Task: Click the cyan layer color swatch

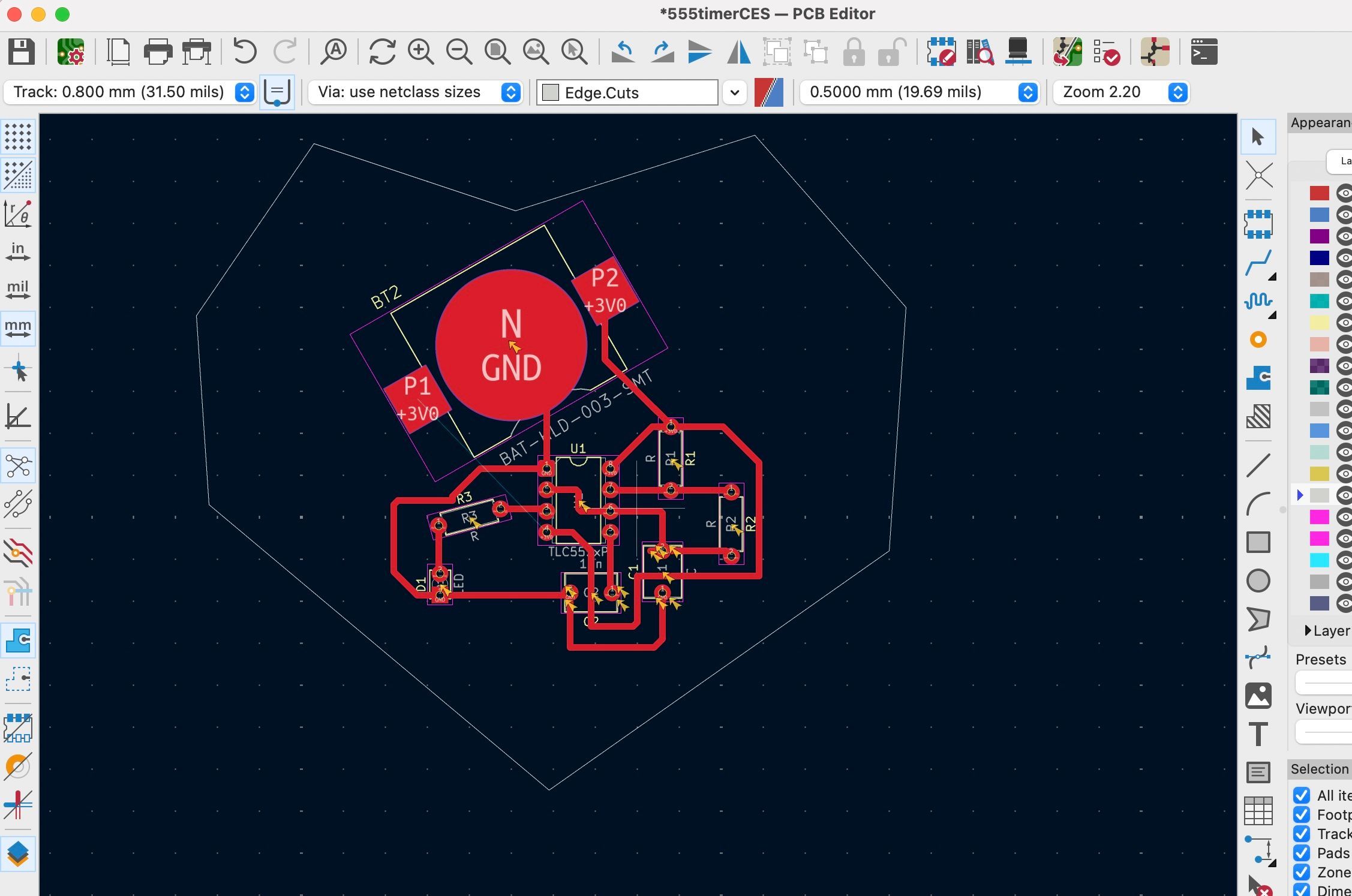Action: (x=1319, y=560)
